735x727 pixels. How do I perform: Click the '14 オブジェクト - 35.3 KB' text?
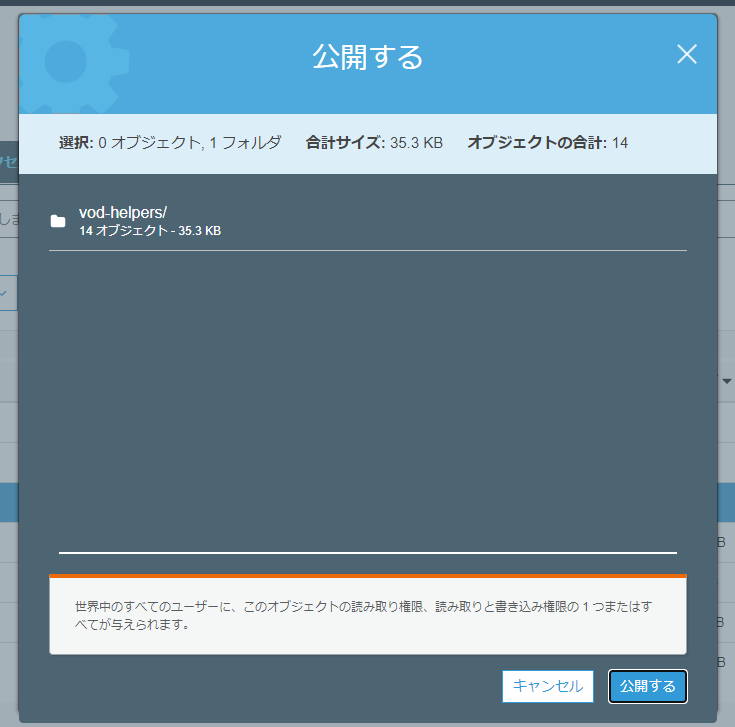[150, 231]
